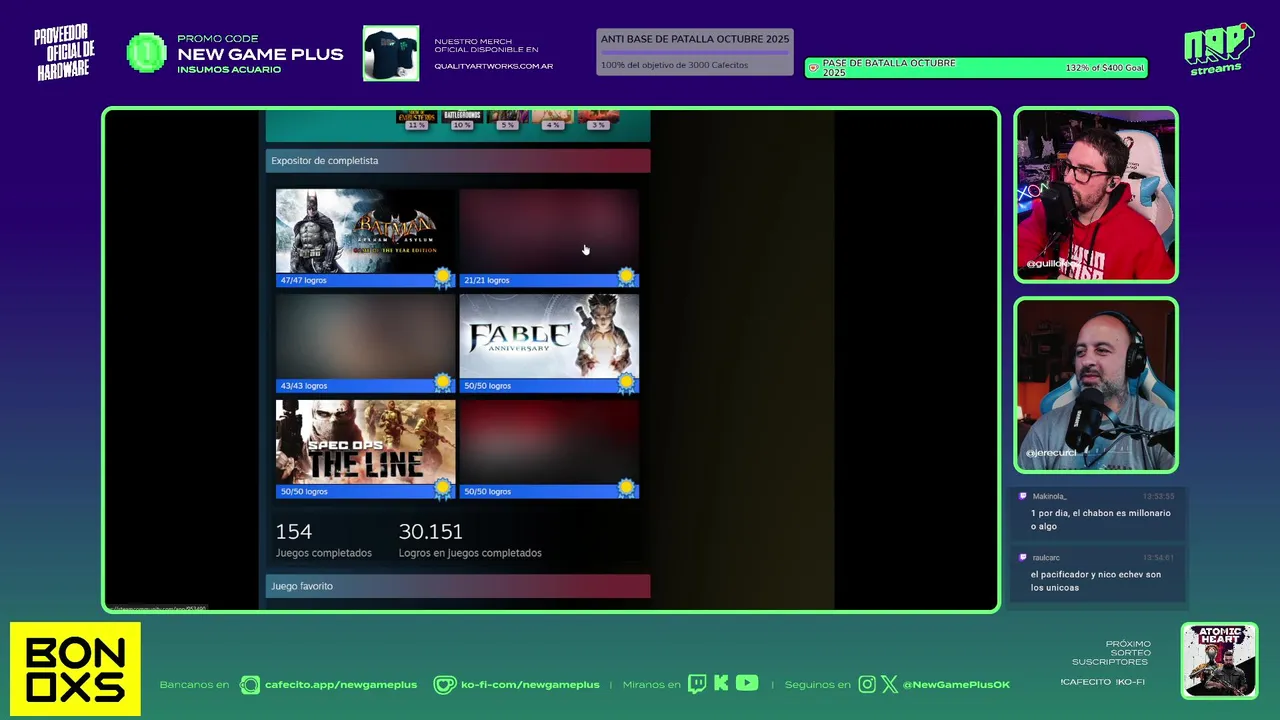Click the Anti Base de Patalla Octubre 2025 progress bar

[x=695, y=52]
